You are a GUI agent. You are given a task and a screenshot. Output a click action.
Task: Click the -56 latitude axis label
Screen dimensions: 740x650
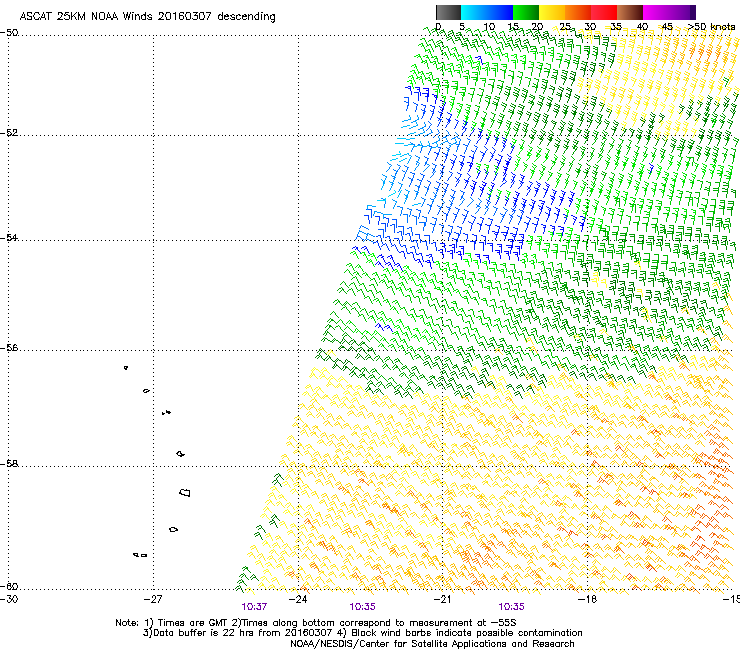[x=9, y=348]
